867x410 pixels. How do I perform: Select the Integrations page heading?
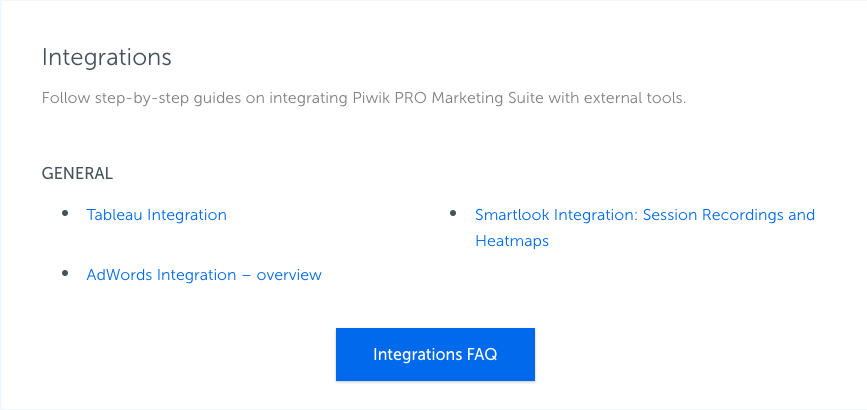[x=107, y=58]
